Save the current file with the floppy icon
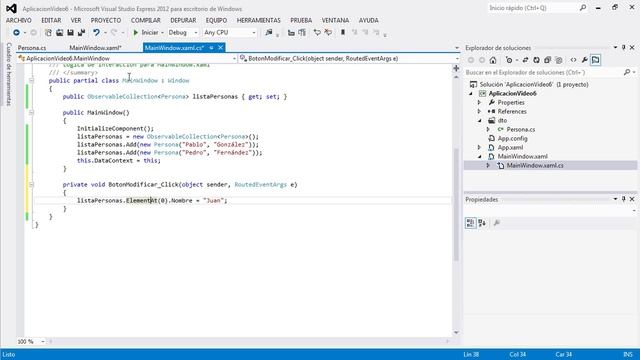 click(x=70, y=32)
